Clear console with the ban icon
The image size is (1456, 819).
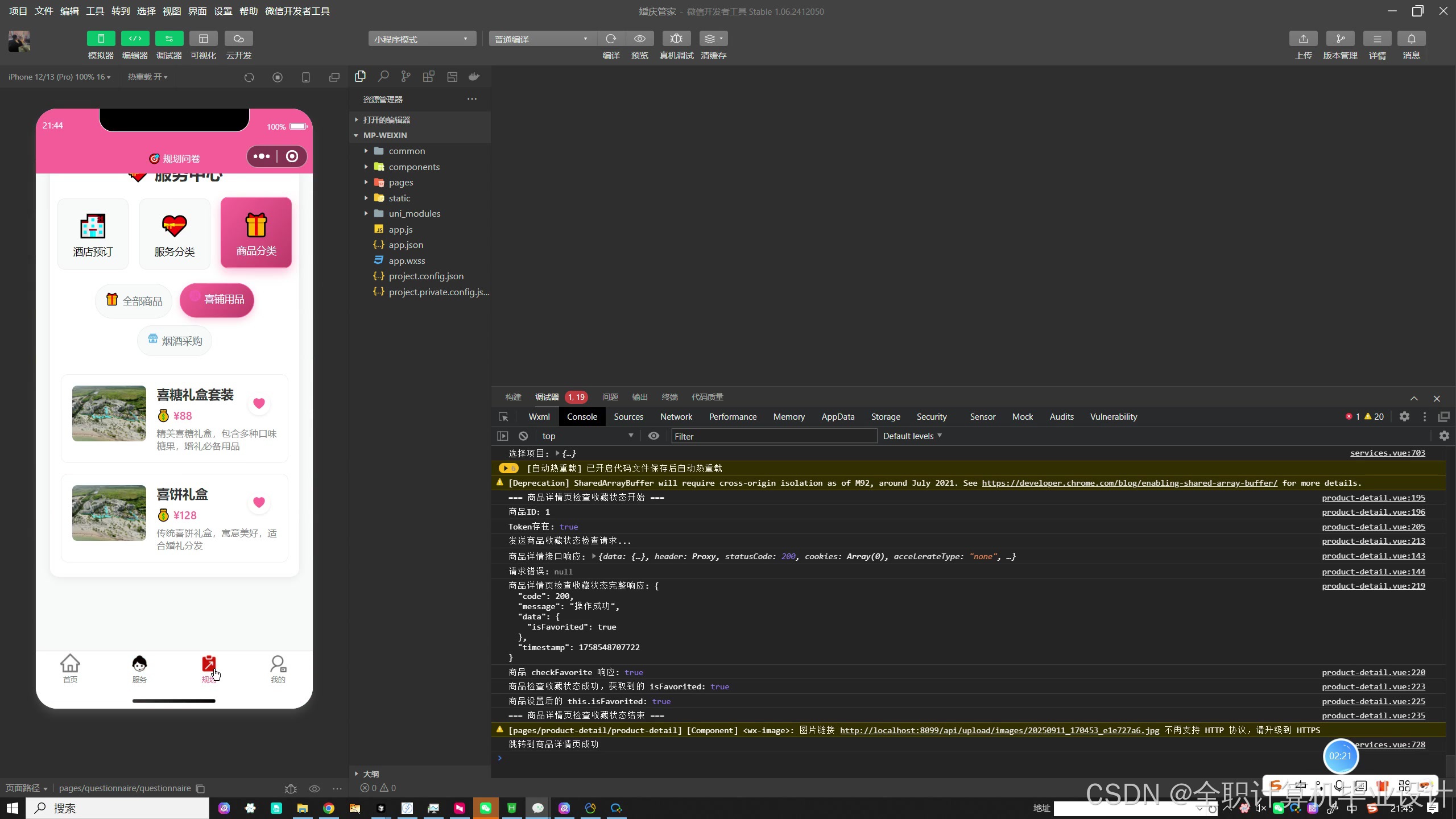(x=523, y=436)
